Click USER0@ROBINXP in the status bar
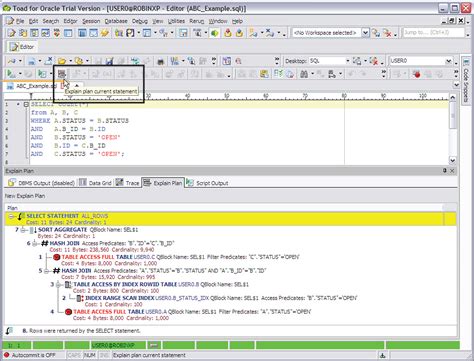474x361 pixels. [x=113, y=345]
